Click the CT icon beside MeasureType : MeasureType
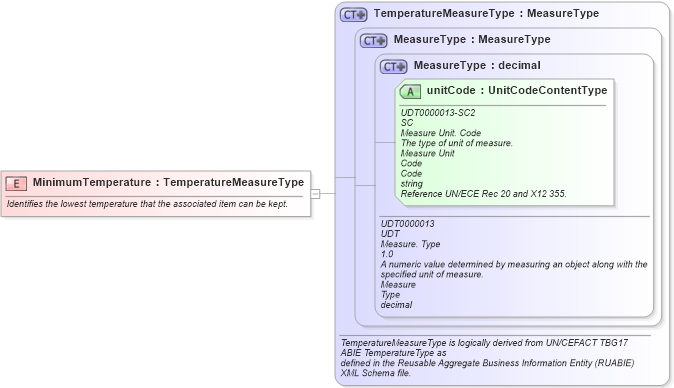Viewport: 674px width, 388px height. pos(373,41)
